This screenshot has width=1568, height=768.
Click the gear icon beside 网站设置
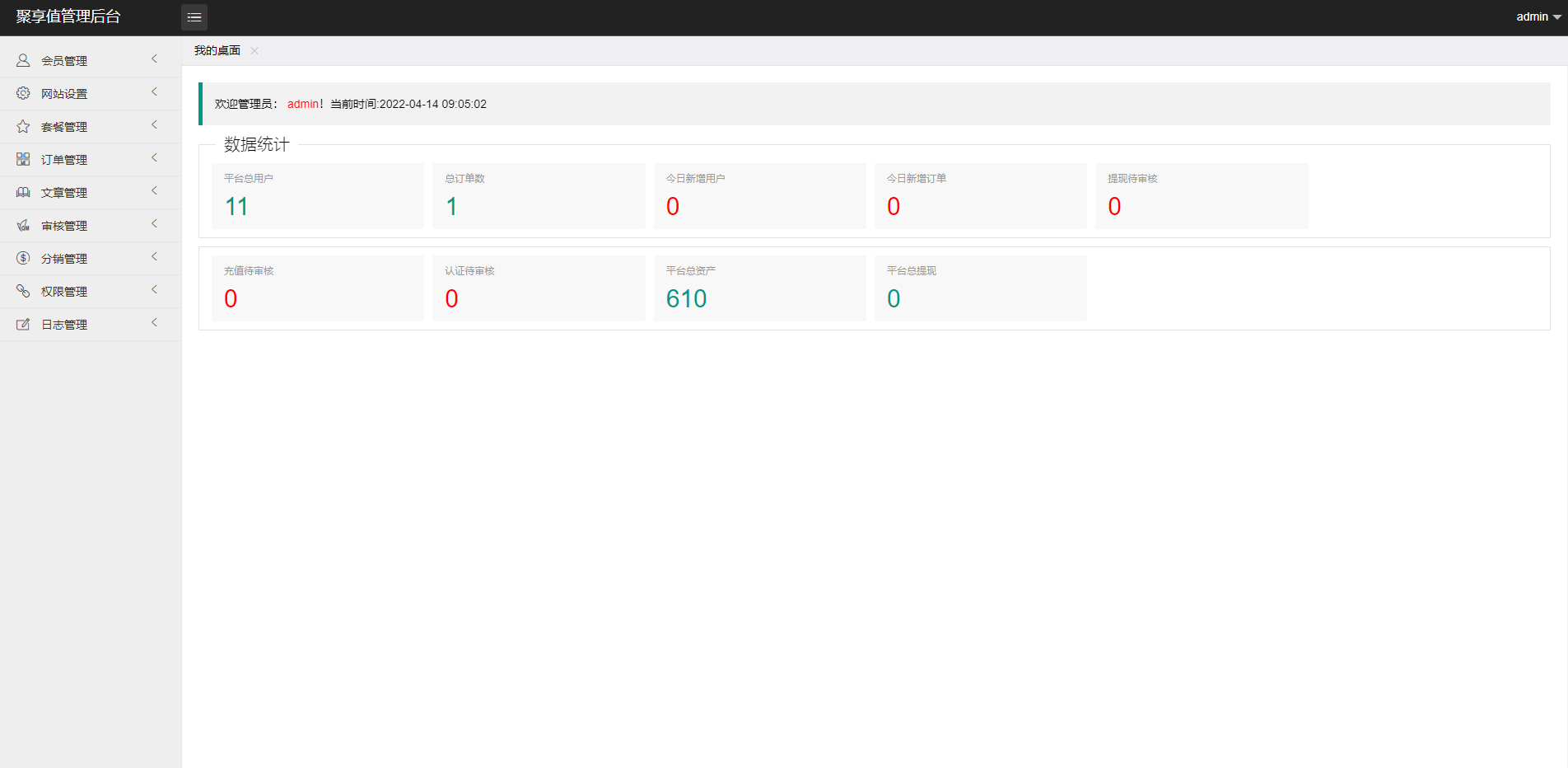click(x=23, y=93)
